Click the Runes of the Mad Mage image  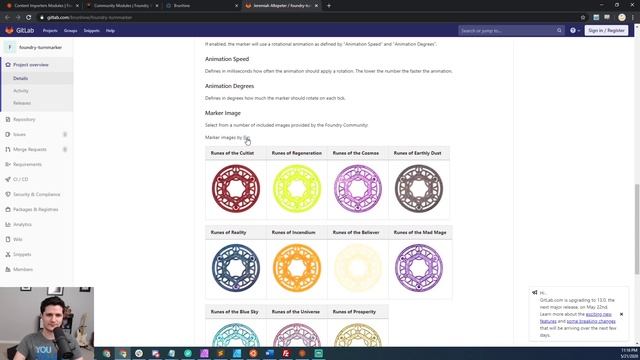pyautogui.click(x=419, y=268)
